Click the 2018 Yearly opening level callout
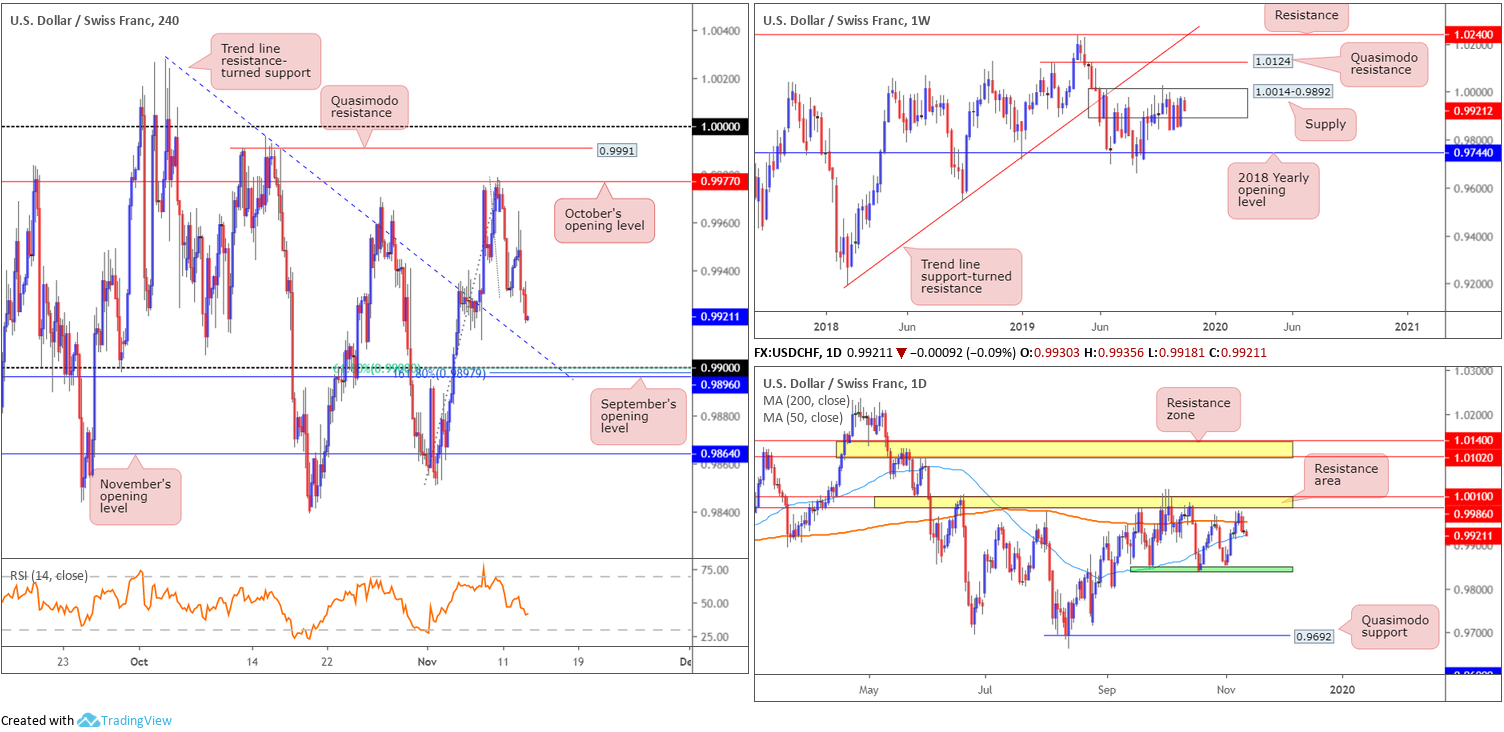The image size is (1504, 732). tap(1273, 191)
